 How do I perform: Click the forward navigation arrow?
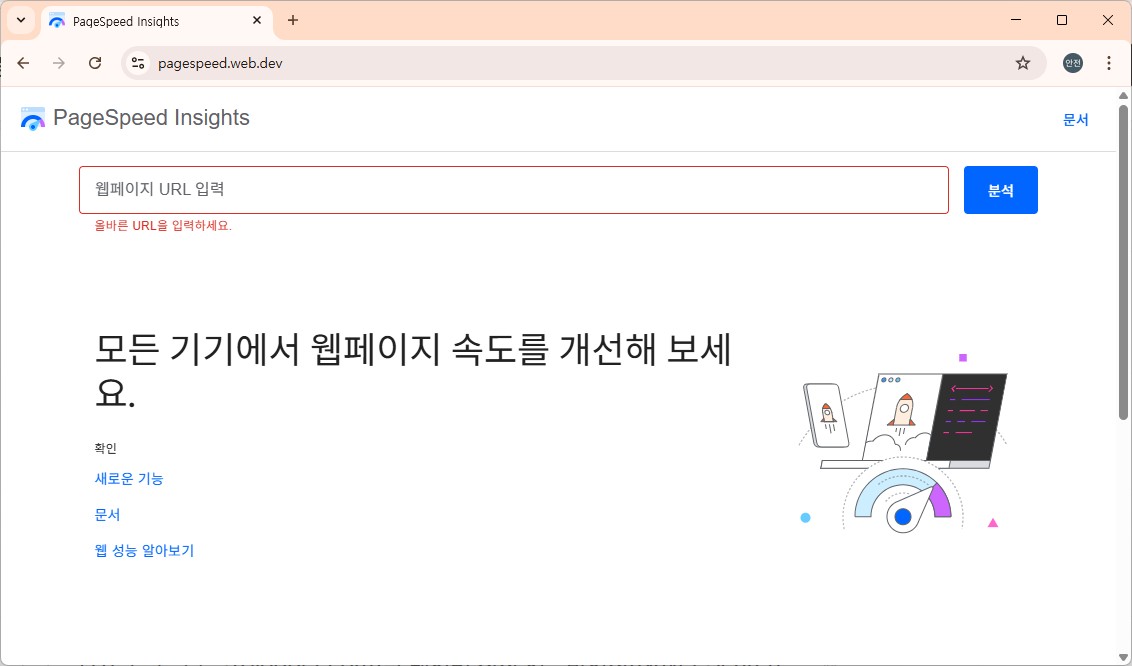pyautogui.click(x=58, y=62)
